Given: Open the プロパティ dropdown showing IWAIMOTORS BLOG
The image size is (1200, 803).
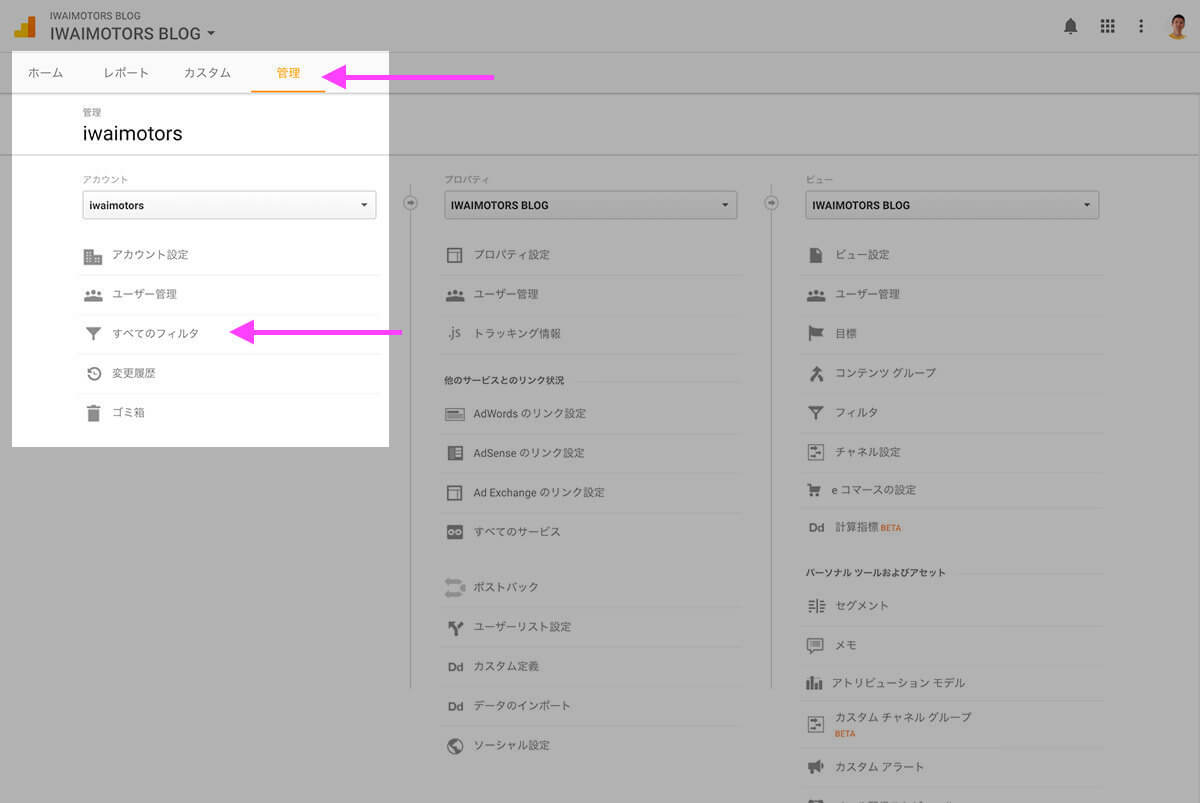Looking at the screenshot, I should [590, 205].
